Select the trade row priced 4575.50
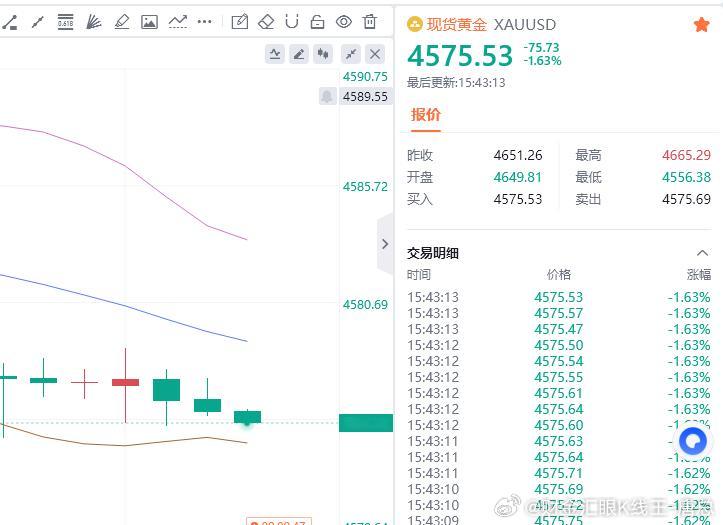Image resolution: width=723 pixels, height=525 pixels. coord(559,345)
